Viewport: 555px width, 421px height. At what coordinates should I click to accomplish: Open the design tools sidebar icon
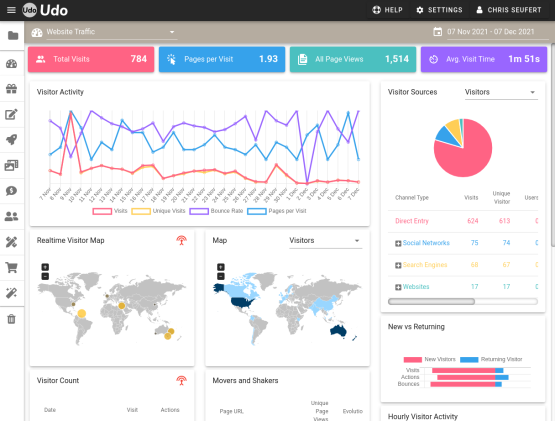12,242
